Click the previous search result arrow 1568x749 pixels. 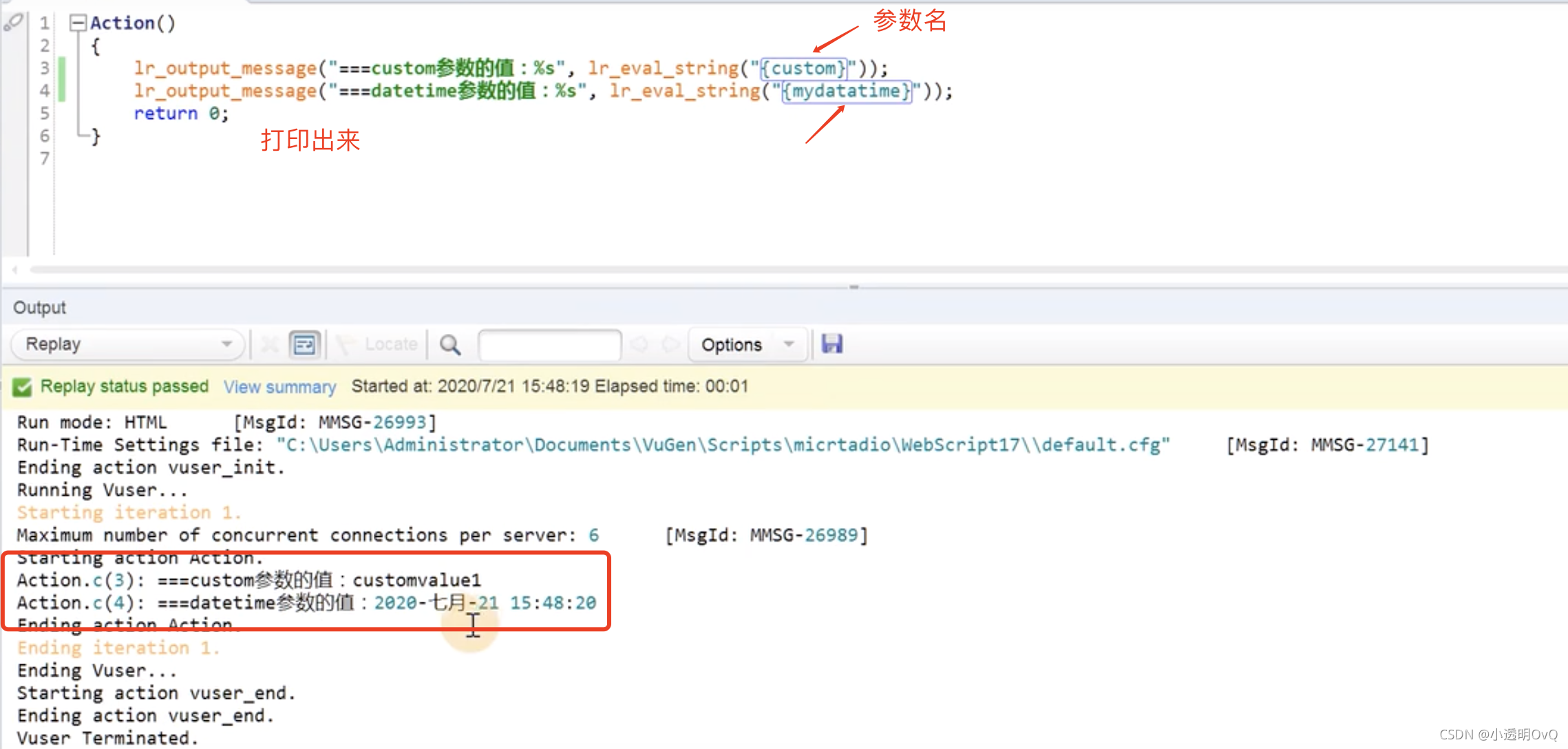click(x=639, y=344)
